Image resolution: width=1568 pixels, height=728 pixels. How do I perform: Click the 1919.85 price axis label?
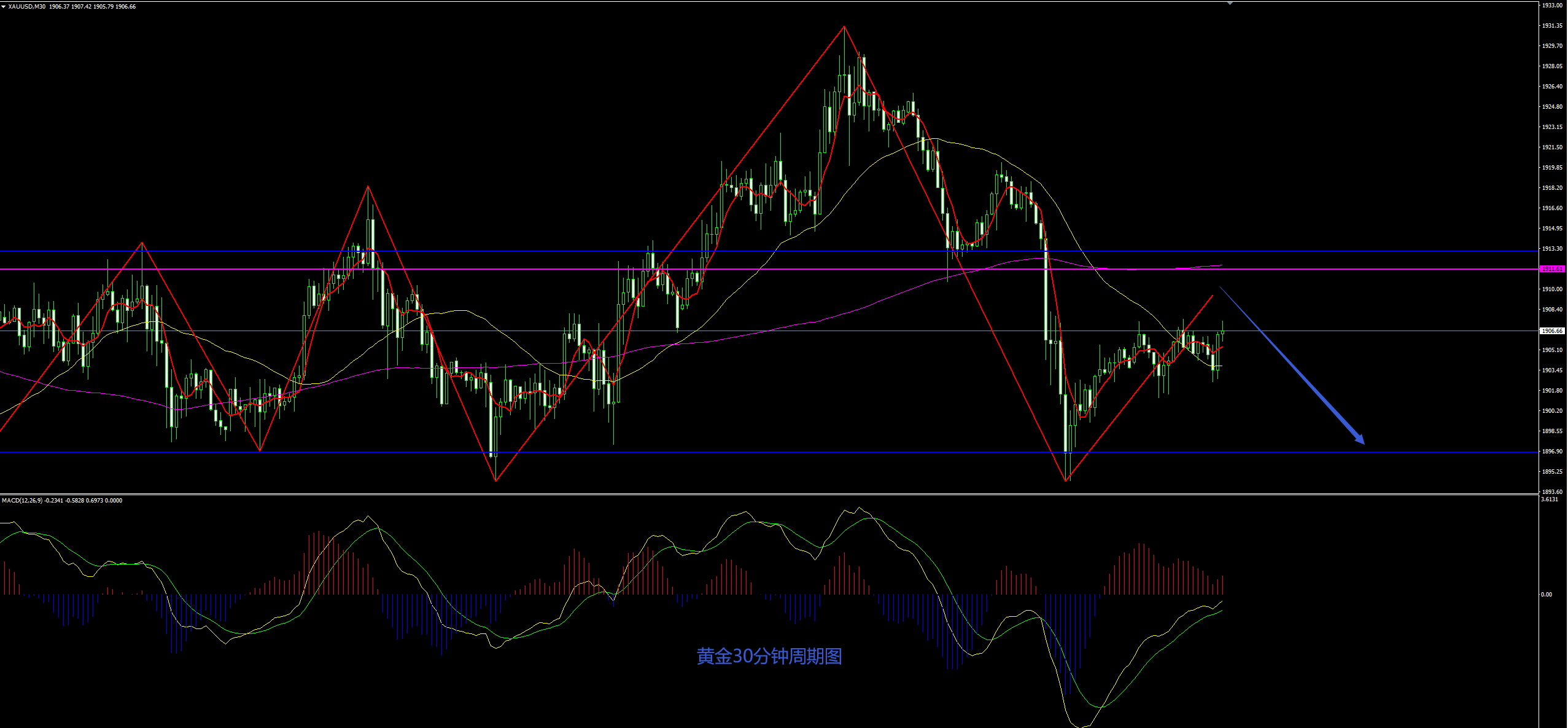tap(1552, 168)
